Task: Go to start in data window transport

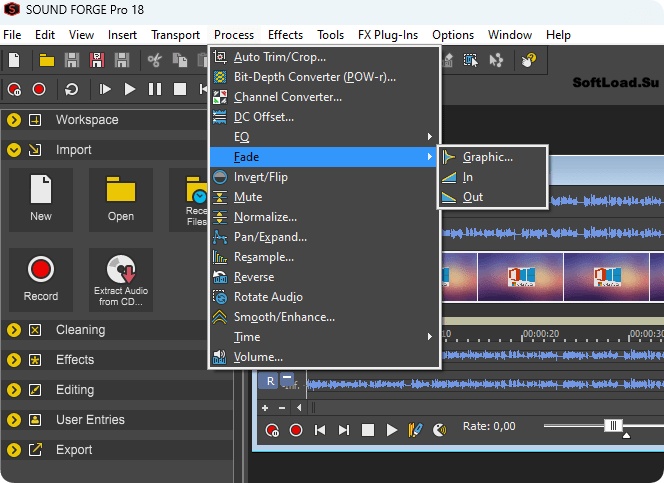Action: coord(320,431)
